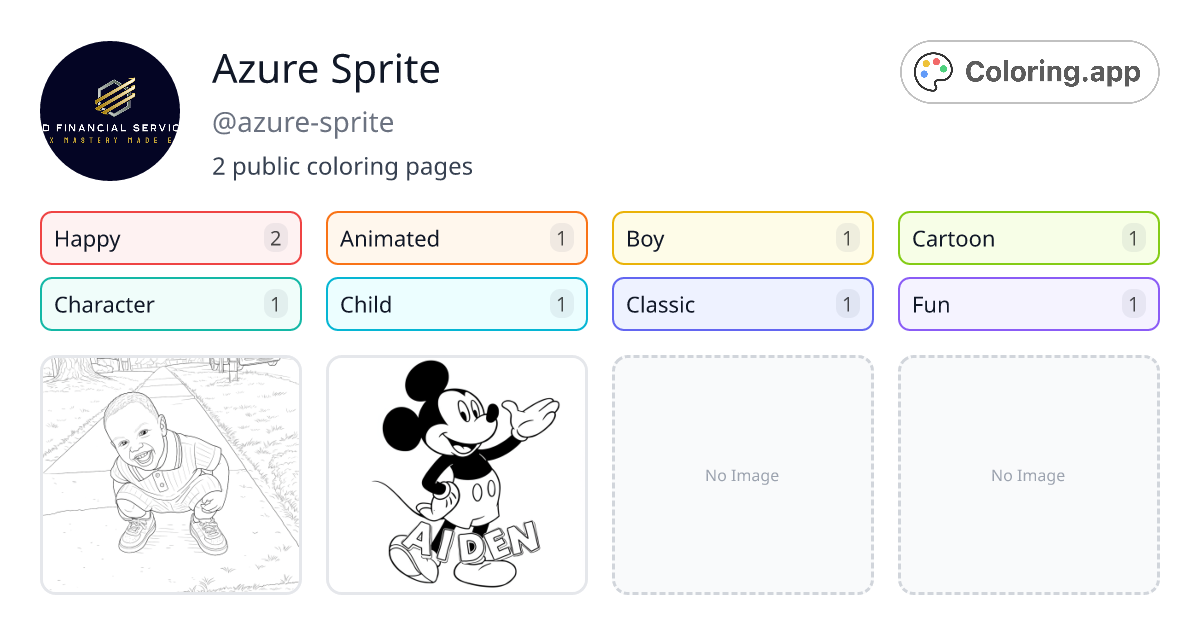Click the count badge on Fun tag
Image resolution: width=1200 pixels, height=630 pixels.
click(x=1133, y=304)
